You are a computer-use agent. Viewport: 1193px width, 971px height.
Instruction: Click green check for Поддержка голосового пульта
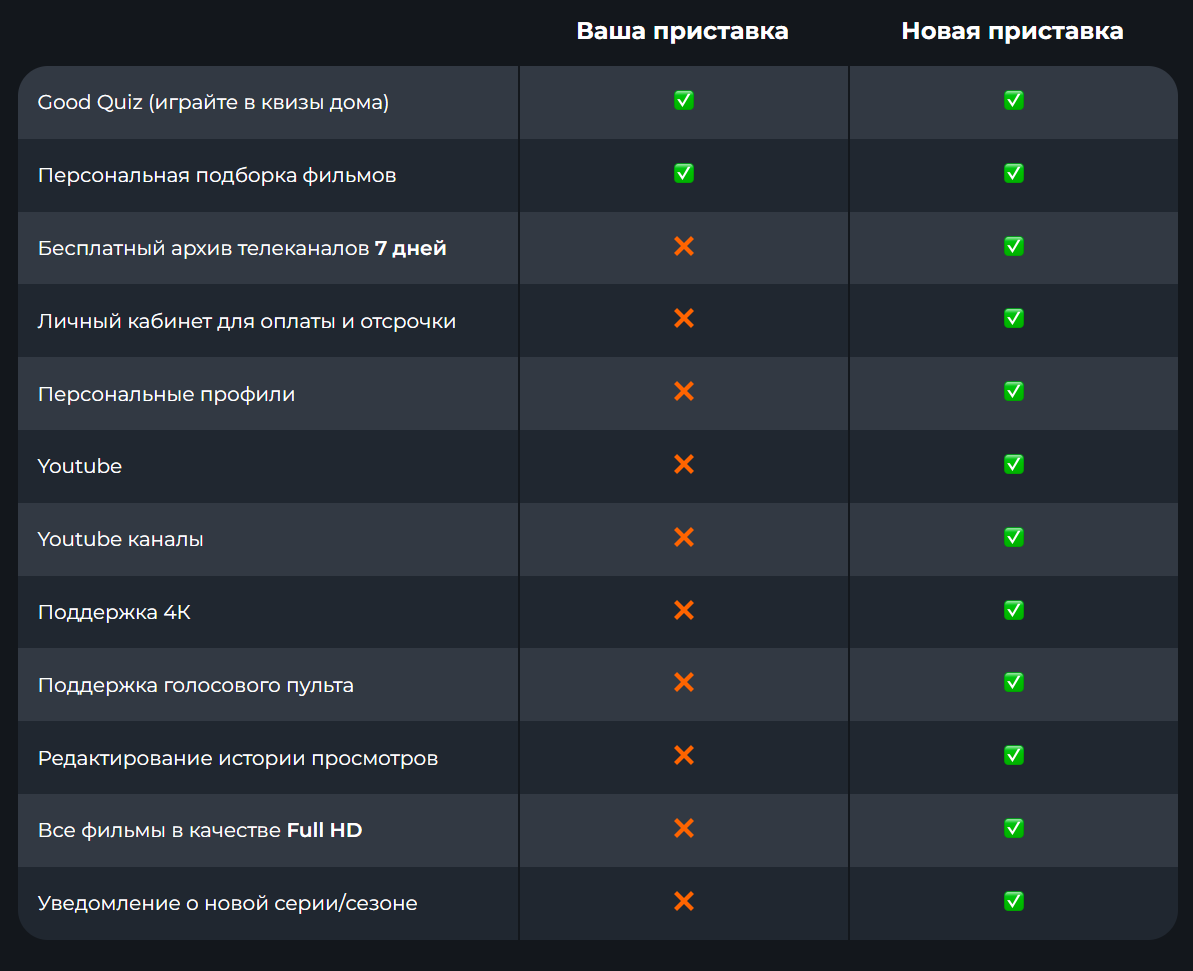pyautogui.click(x=1013, y=683)
